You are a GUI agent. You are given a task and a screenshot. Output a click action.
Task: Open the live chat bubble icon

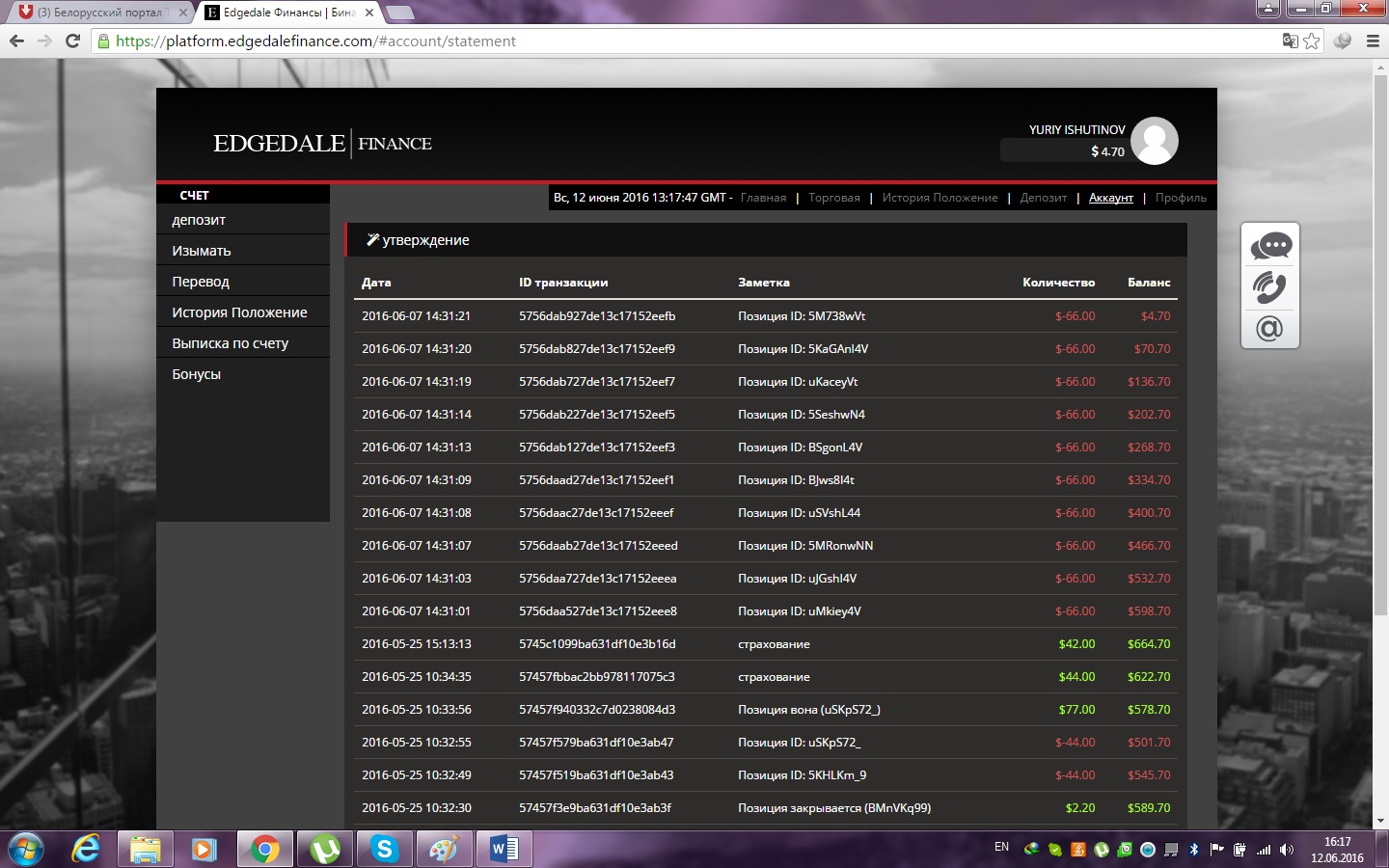(x=1270, y=246)
